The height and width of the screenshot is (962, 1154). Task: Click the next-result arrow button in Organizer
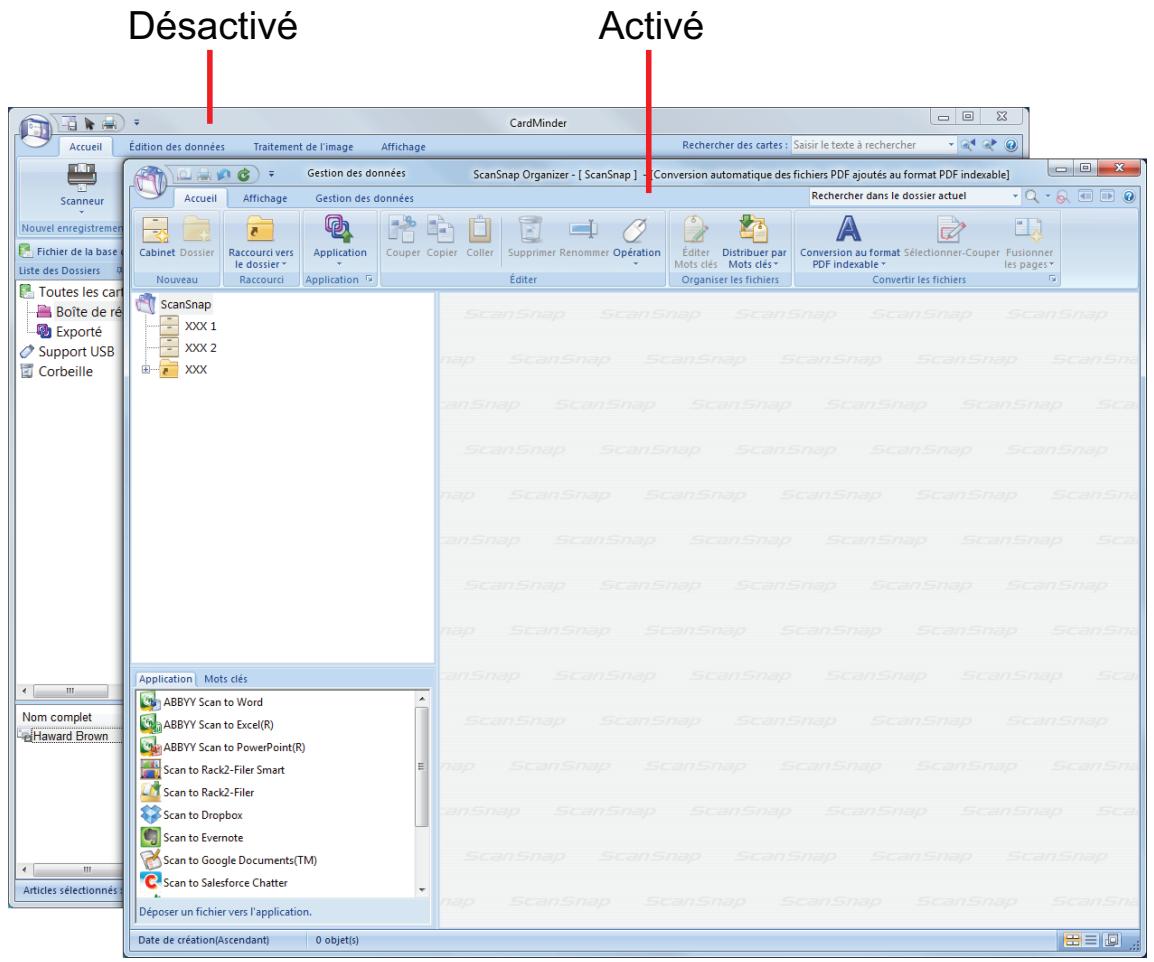tap(1108, 197)
